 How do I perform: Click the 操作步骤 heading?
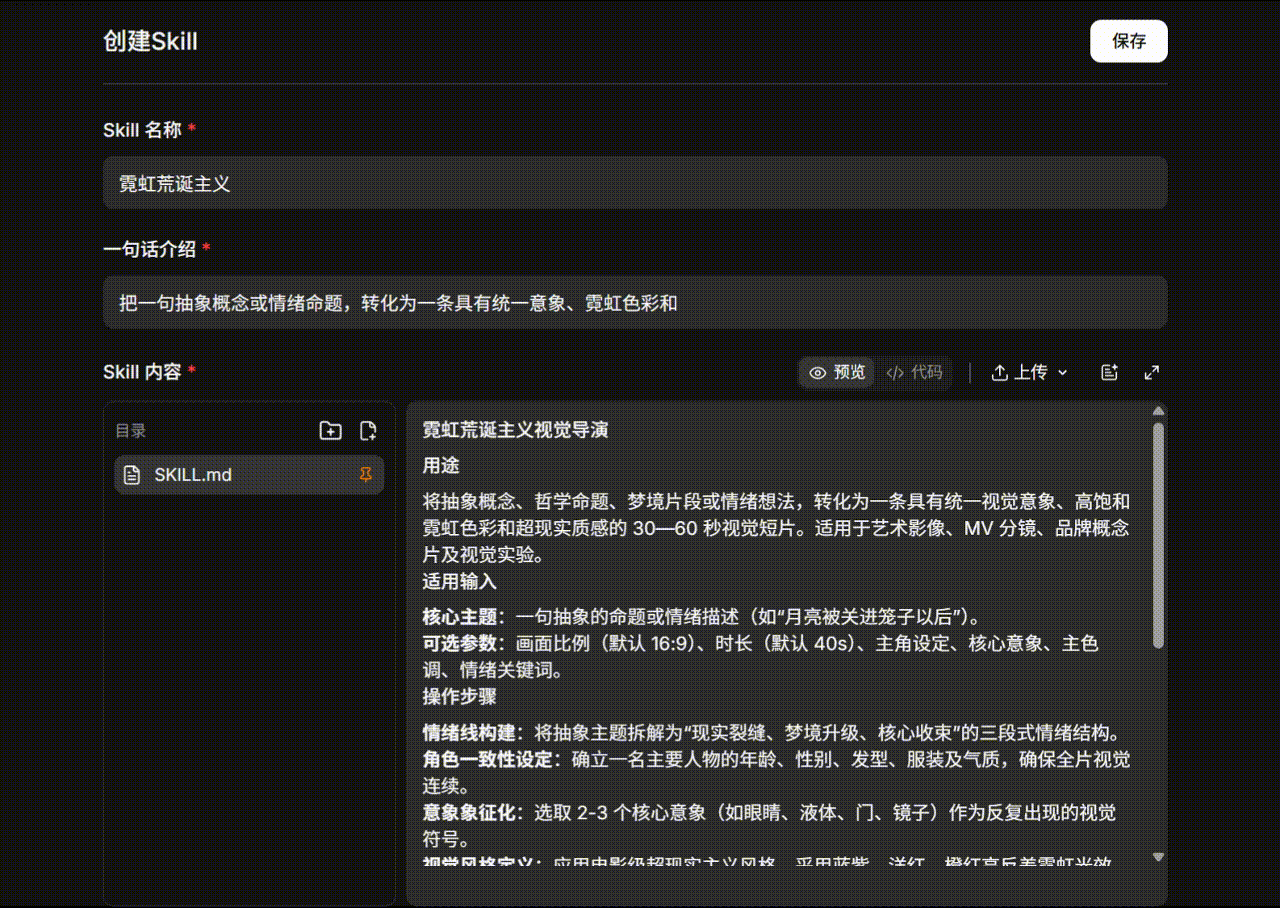click(x=459, y=696)
